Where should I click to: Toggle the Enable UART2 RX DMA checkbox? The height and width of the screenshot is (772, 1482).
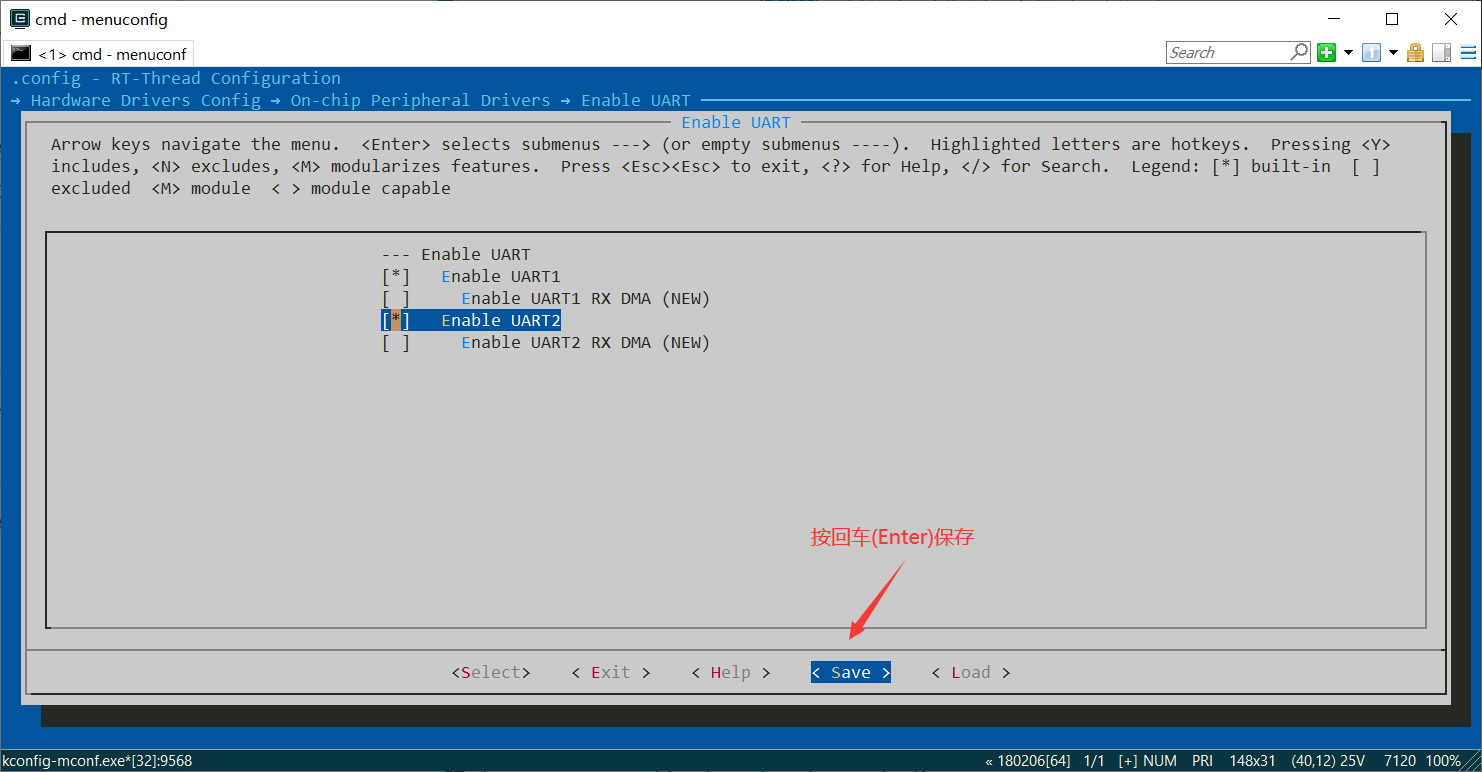(396, 343)
